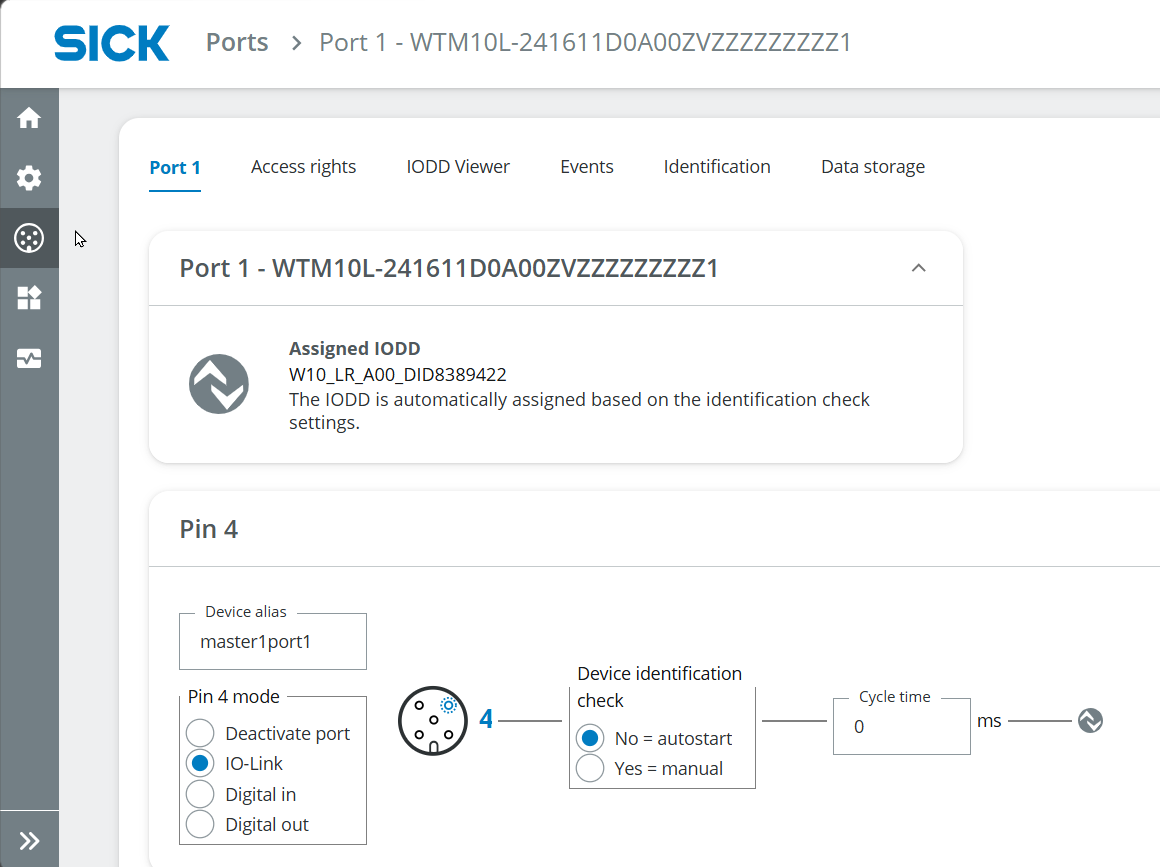Click the Cycle time input field
Screen dimensions: 1160x867
tap(902, 726)
